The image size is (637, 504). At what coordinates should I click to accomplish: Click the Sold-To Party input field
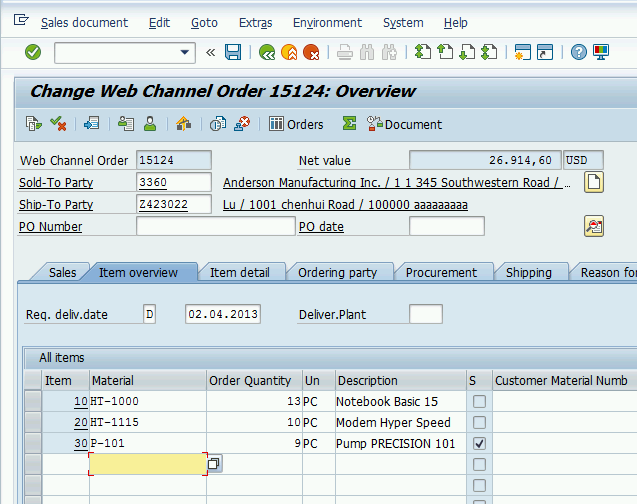(174, 182)
